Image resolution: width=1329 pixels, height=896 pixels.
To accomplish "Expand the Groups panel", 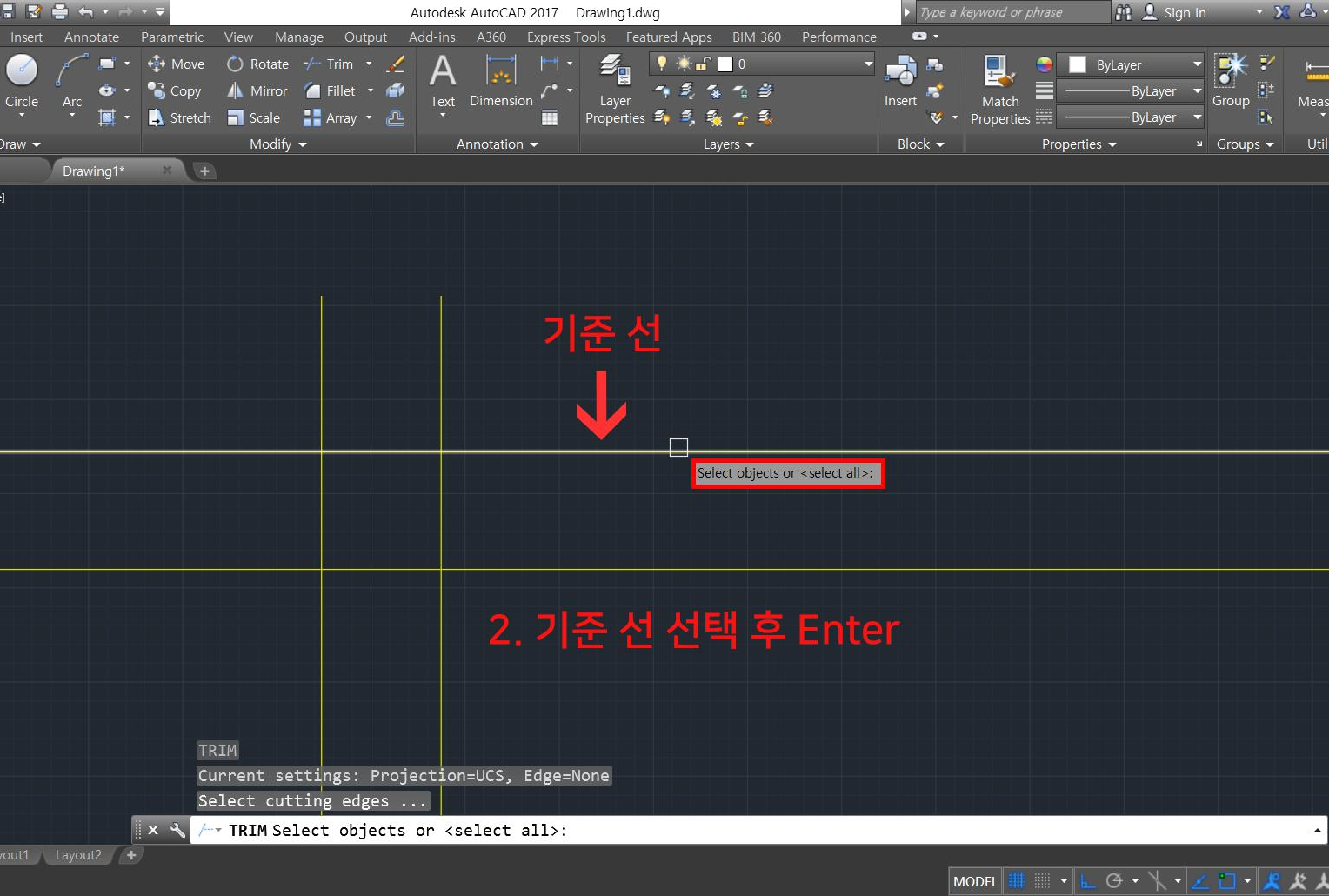I will point(1245,144).
